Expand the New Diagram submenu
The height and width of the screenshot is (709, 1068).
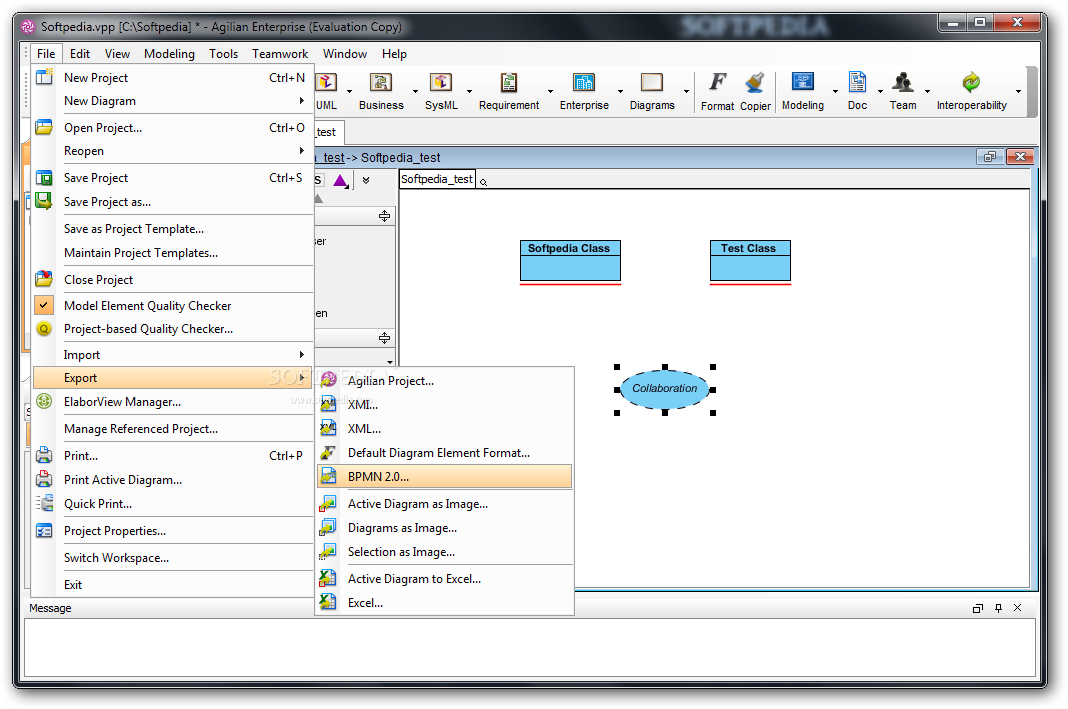(302, 100)
